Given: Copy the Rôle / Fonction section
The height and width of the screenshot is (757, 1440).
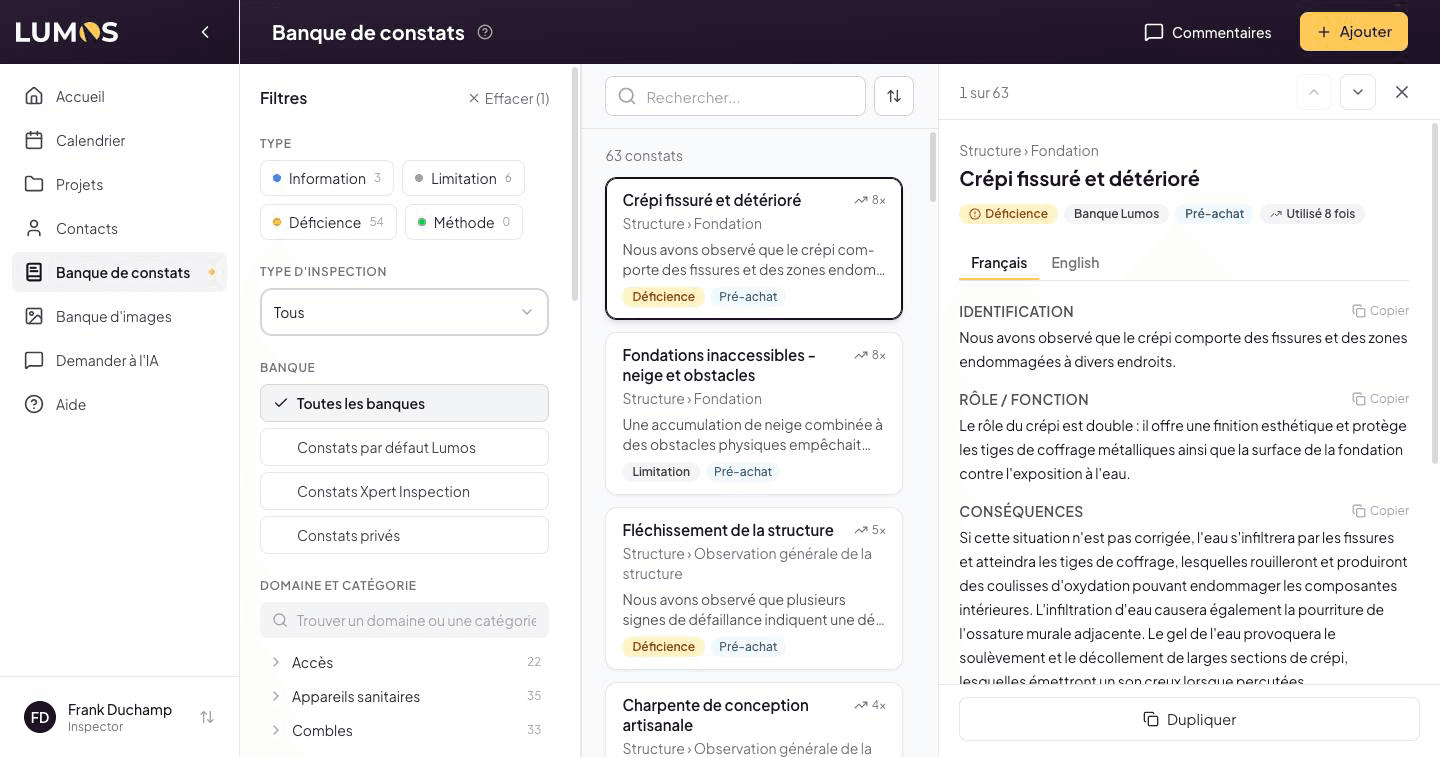Looking at the screenshot, I should (1380, 399).
